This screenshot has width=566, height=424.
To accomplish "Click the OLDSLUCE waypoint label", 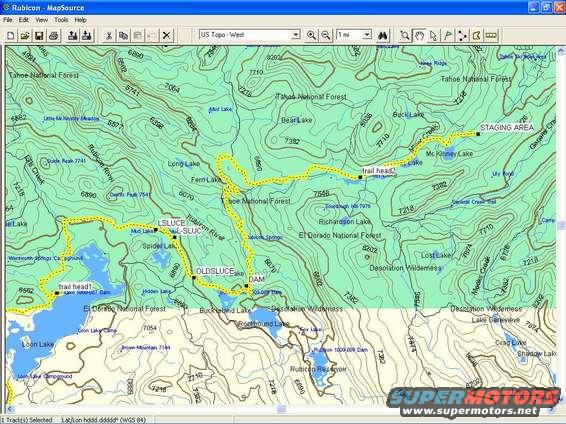I will [215, 271].
